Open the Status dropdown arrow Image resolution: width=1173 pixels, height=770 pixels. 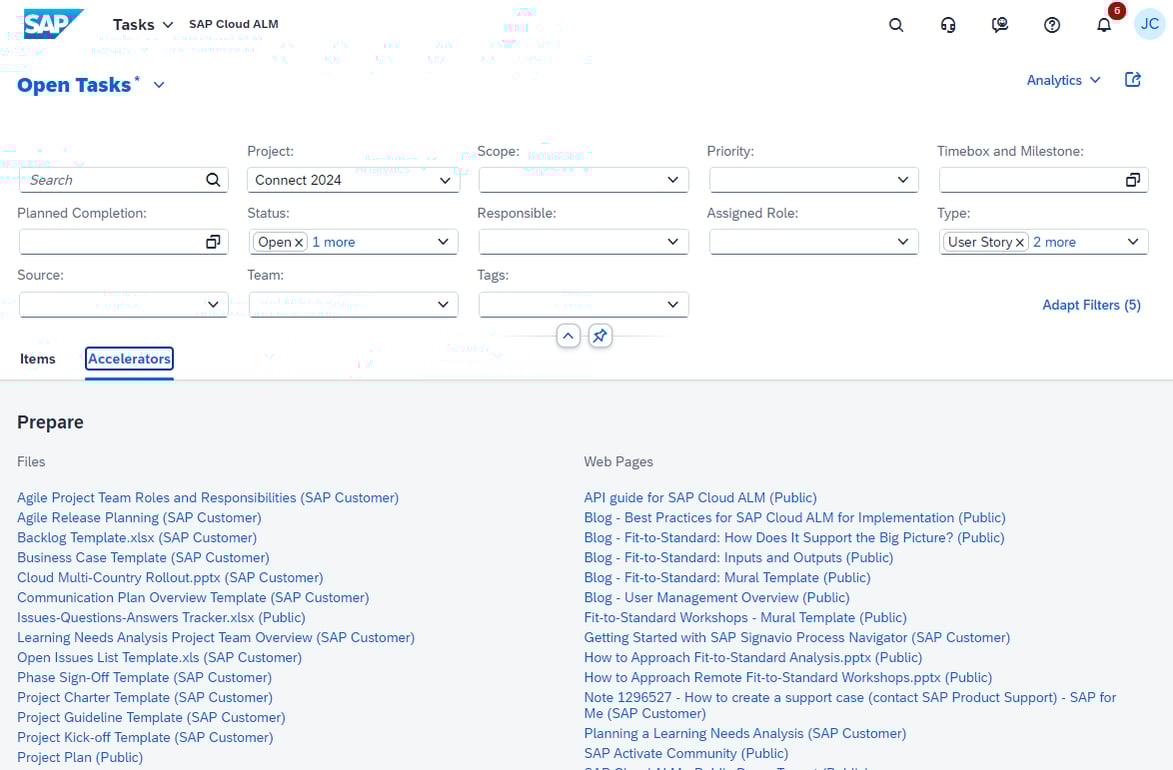coord(443,242)
